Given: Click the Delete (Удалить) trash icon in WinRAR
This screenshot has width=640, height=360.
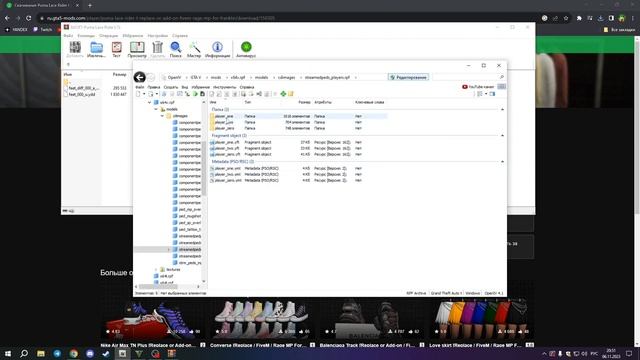Looking at the screenshot, I should [158, 48].
